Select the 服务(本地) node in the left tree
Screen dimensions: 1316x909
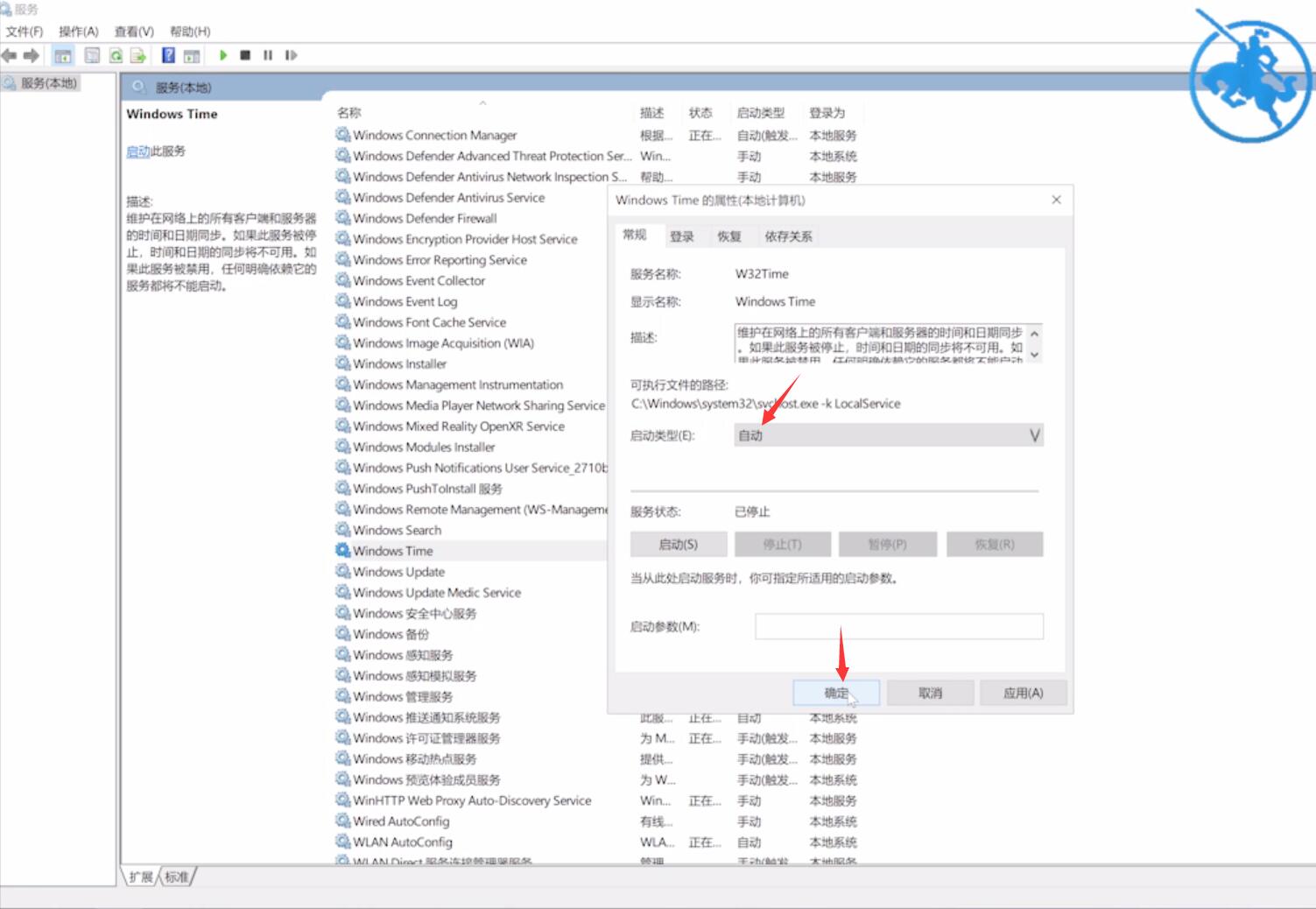coord(40,83)
